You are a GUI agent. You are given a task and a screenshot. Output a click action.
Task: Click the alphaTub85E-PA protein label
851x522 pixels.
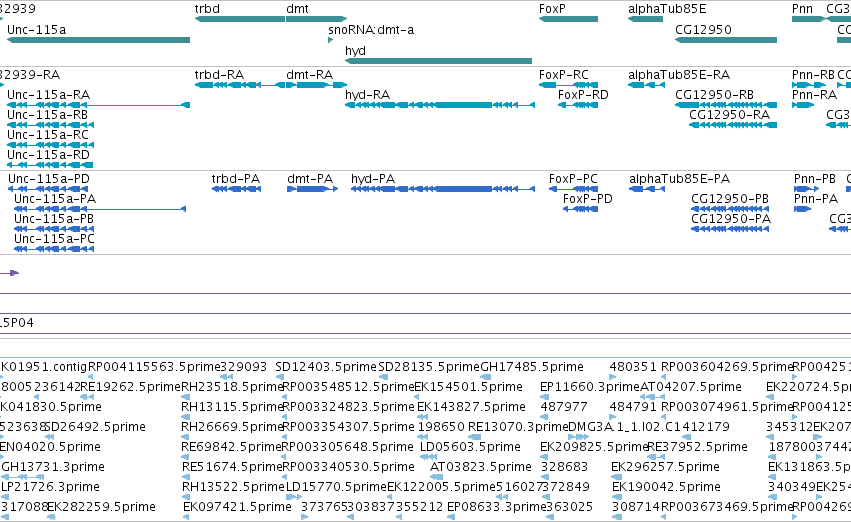(679, 179)
